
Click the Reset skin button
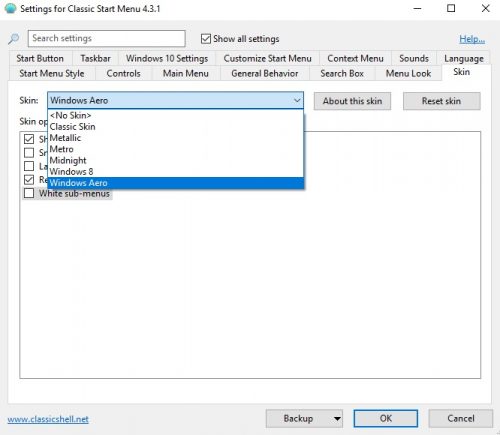pyautogui.click(x=442, y=101)
